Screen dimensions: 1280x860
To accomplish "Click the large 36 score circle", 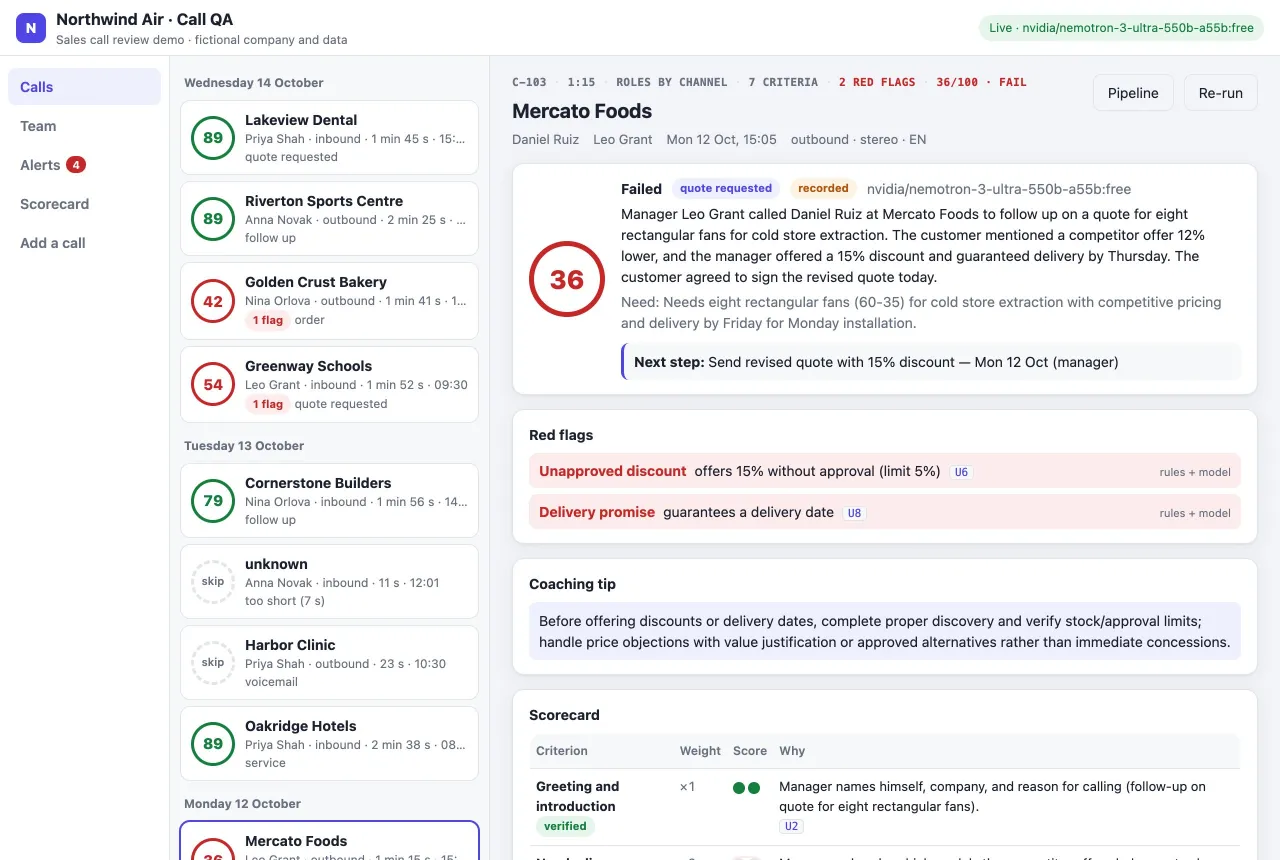I will (567, 279).
